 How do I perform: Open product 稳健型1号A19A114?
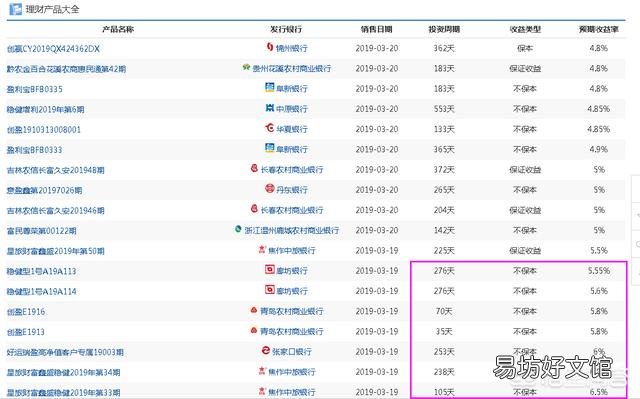(x=42, y=292)
